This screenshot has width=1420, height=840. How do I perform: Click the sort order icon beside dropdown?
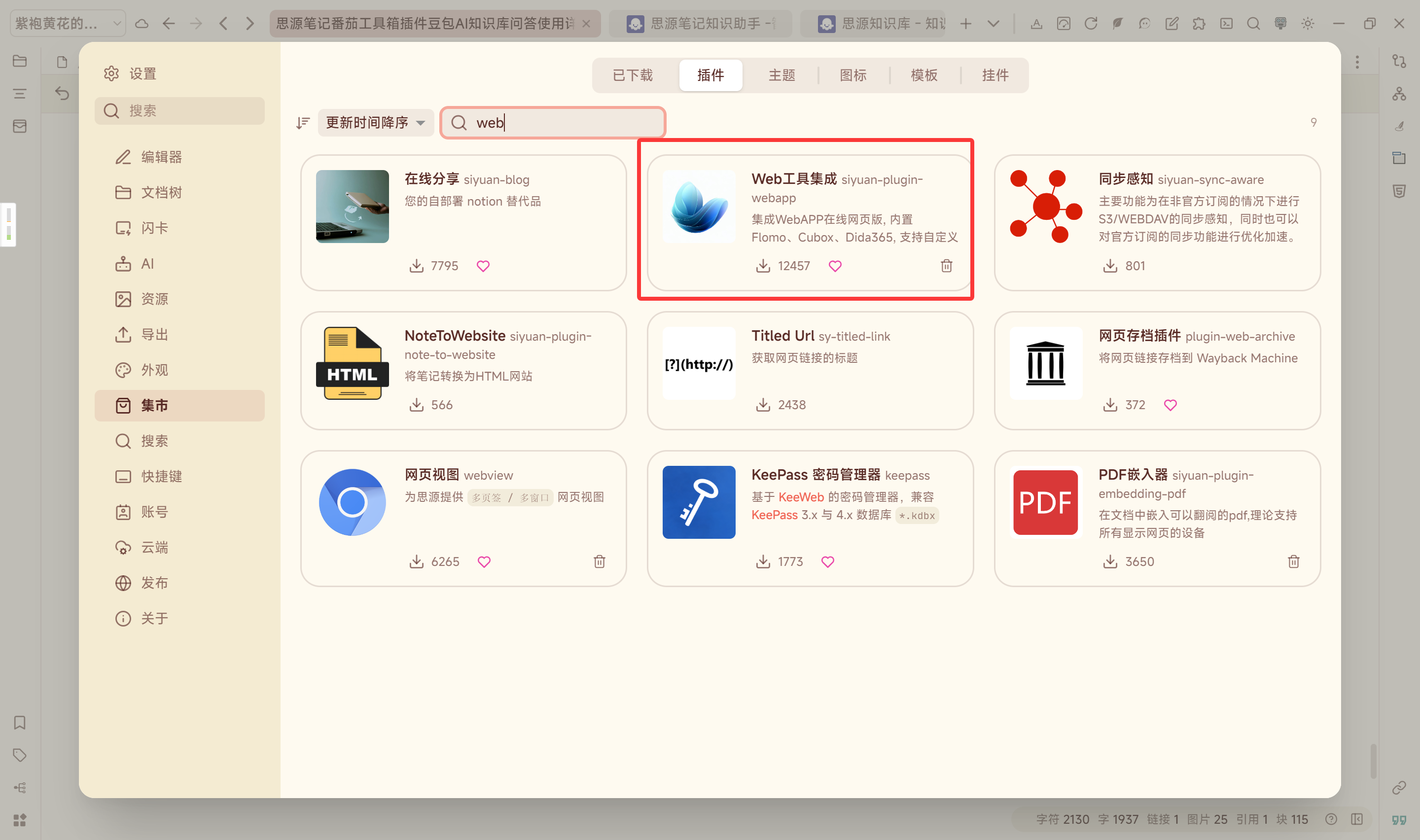(x=303, y=123)
